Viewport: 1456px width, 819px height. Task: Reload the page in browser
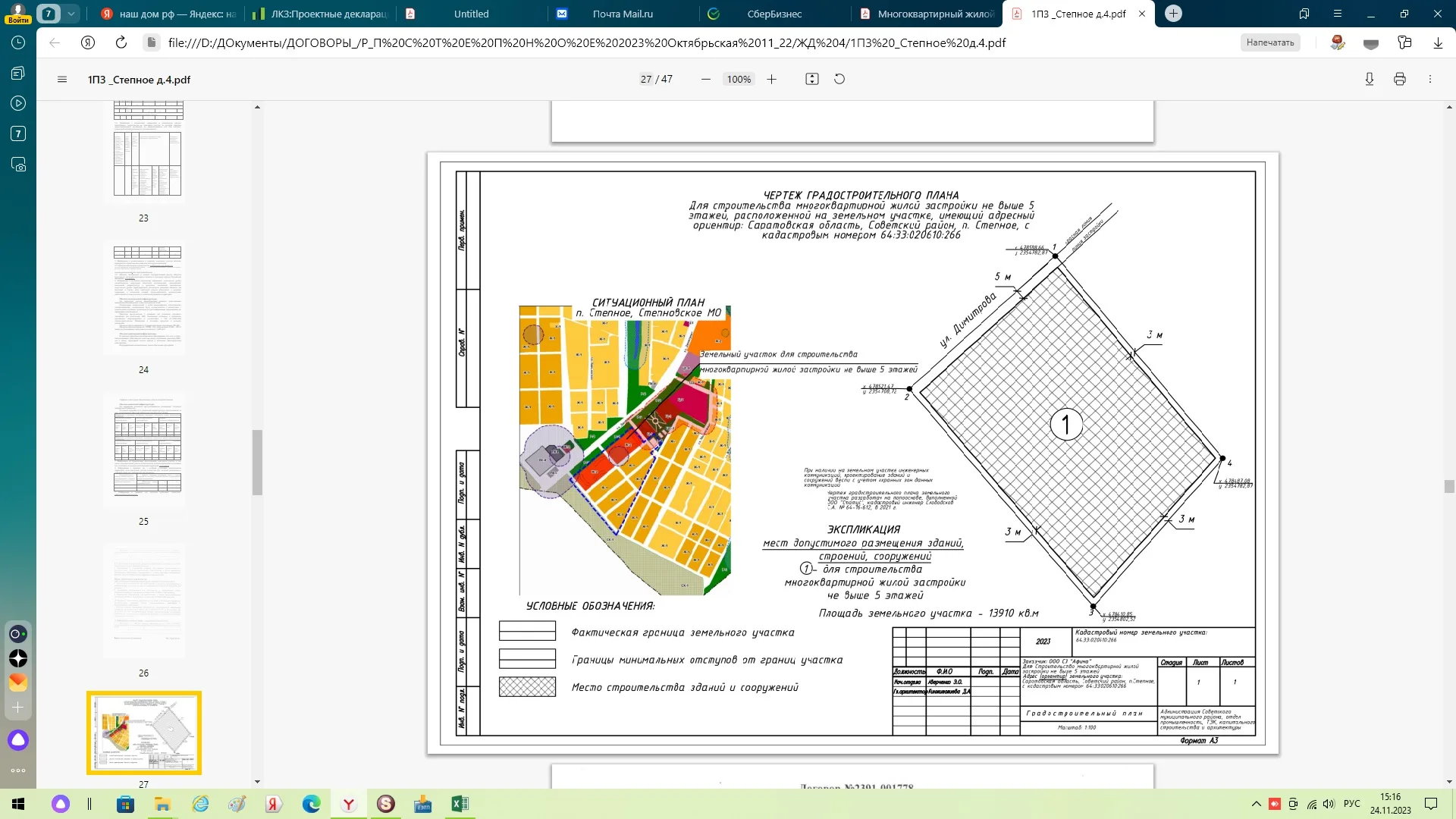pyautogui.click(x=121, y=42)
